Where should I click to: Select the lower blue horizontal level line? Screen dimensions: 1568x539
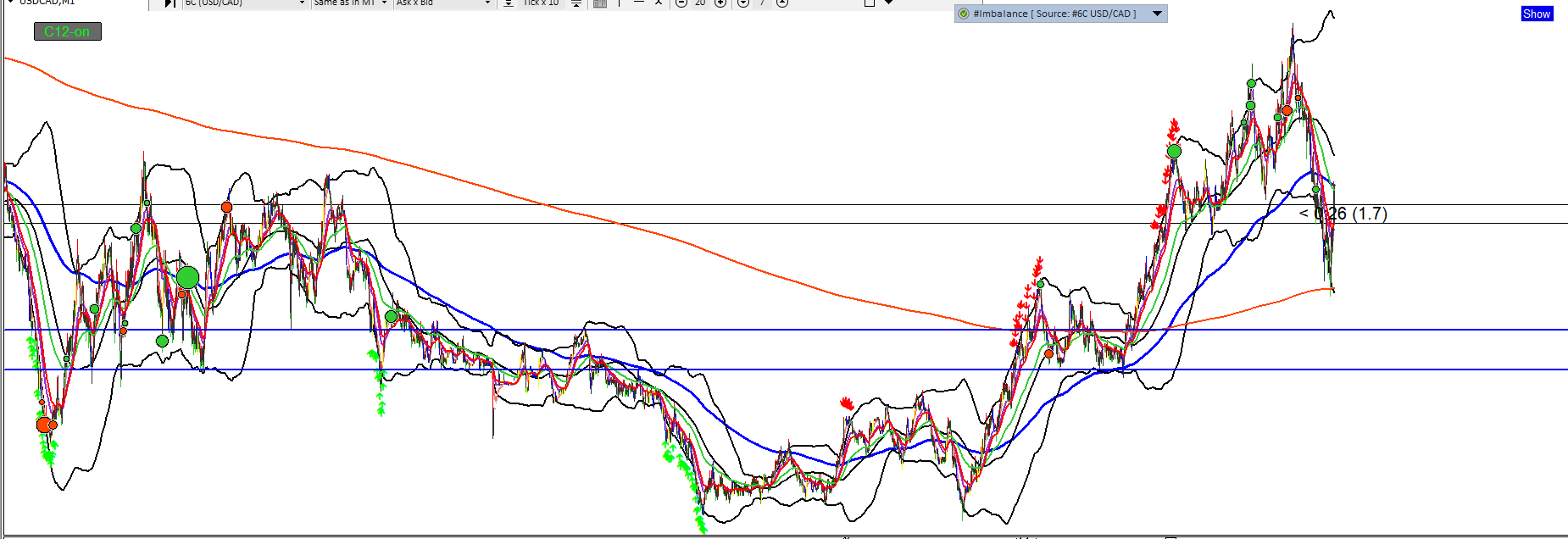(x=786, y=370)
